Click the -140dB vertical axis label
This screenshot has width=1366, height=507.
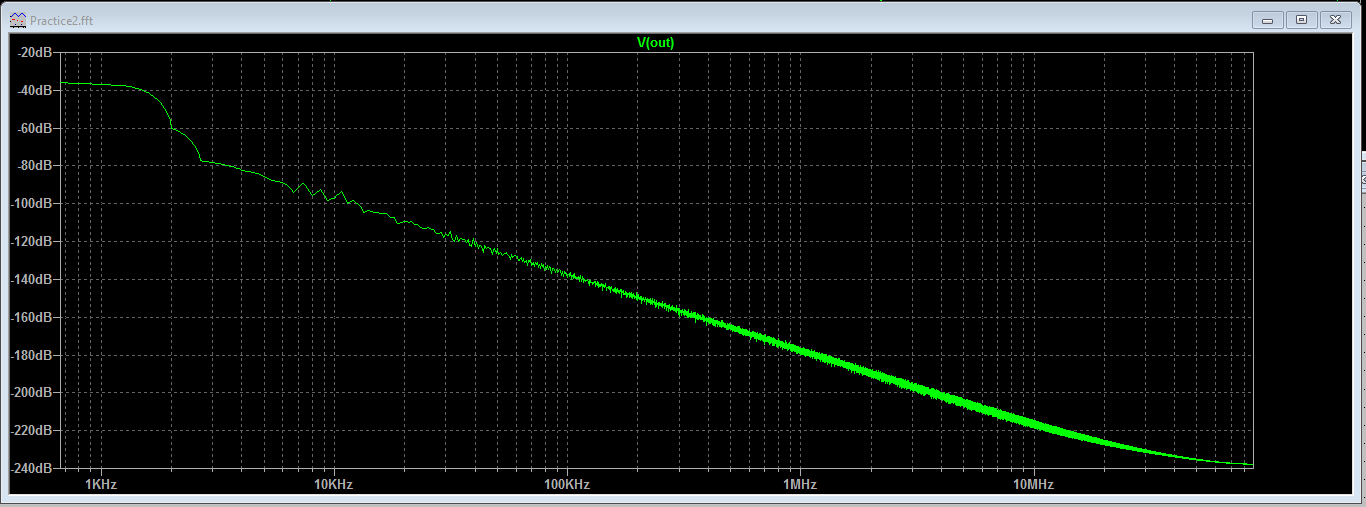32,279
